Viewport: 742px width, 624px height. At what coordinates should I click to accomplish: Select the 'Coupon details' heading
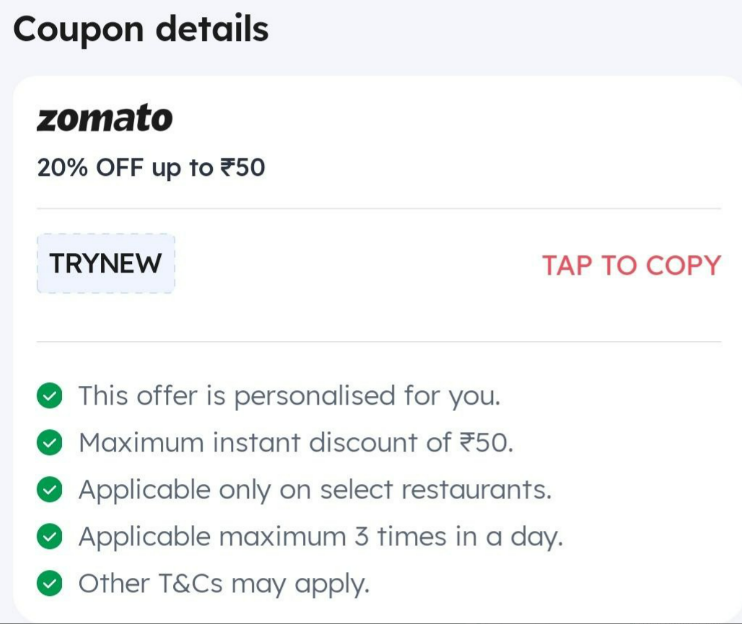141,29
